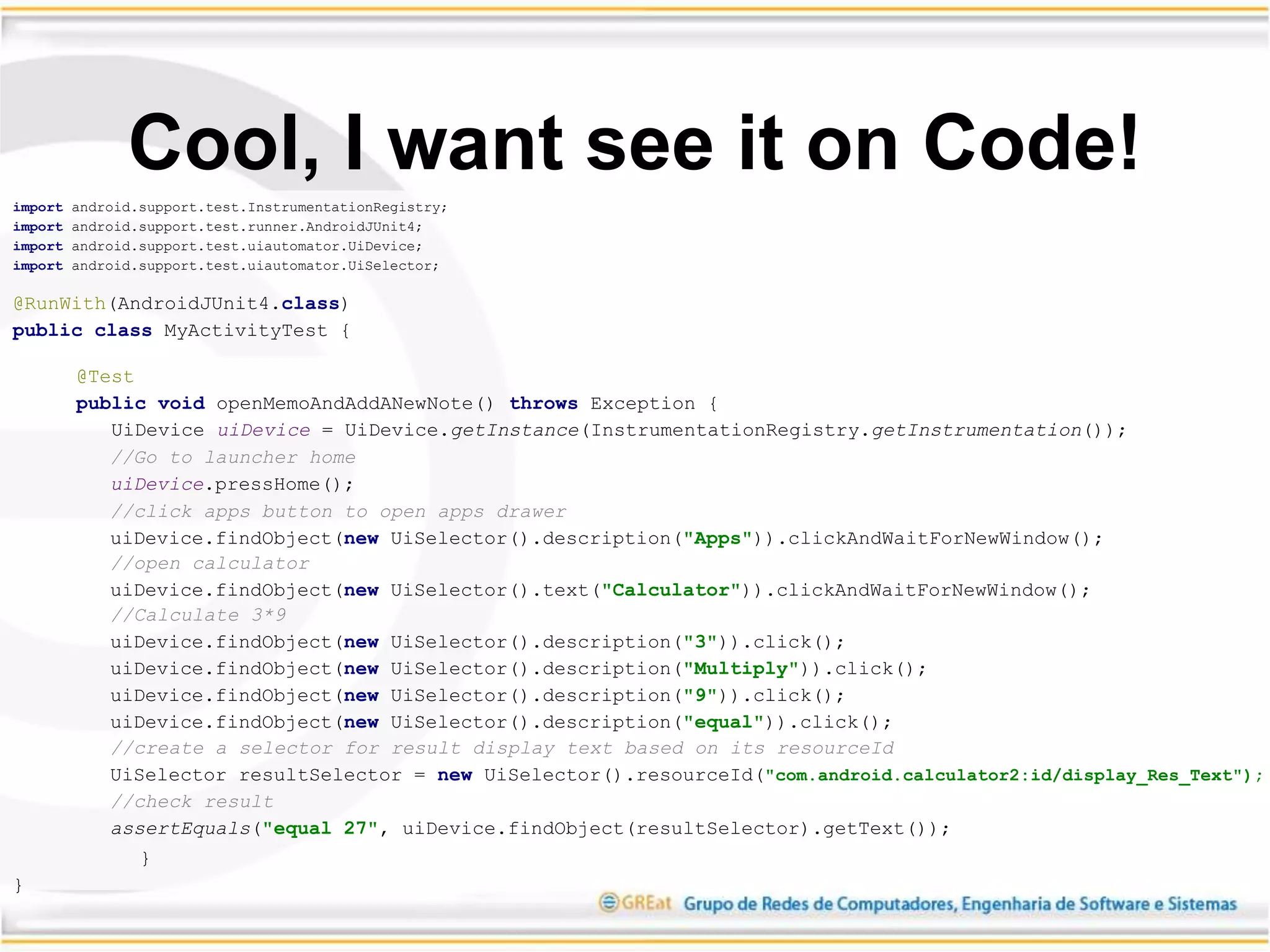Click the openMemoAndAddANewNote method signature
This screenshot has width=1270, height=952.
click(397, 404)
